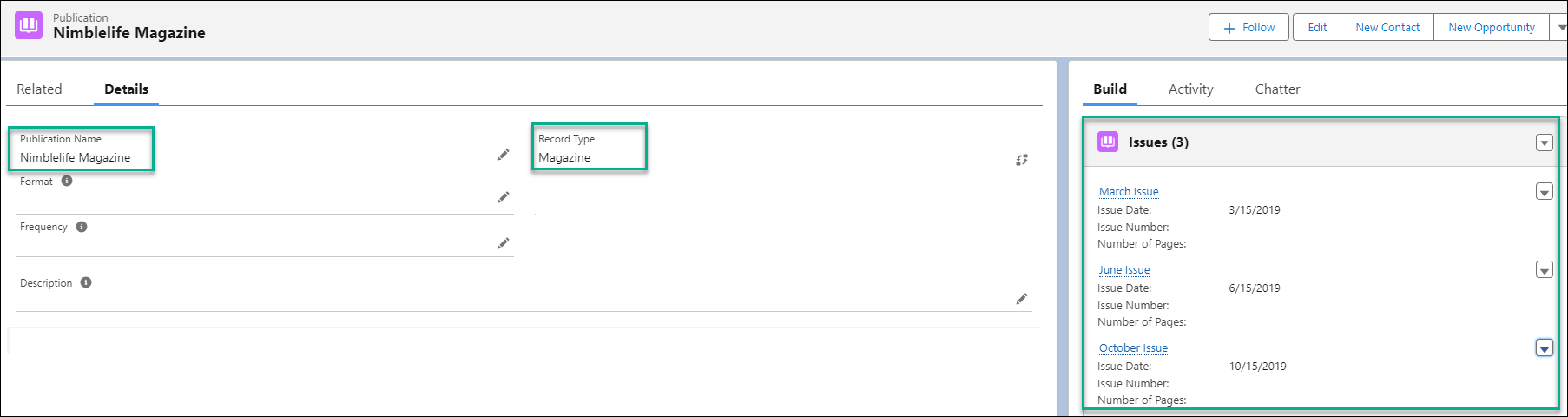
Task: Switch to the Activity tab
Action: 1190,89
